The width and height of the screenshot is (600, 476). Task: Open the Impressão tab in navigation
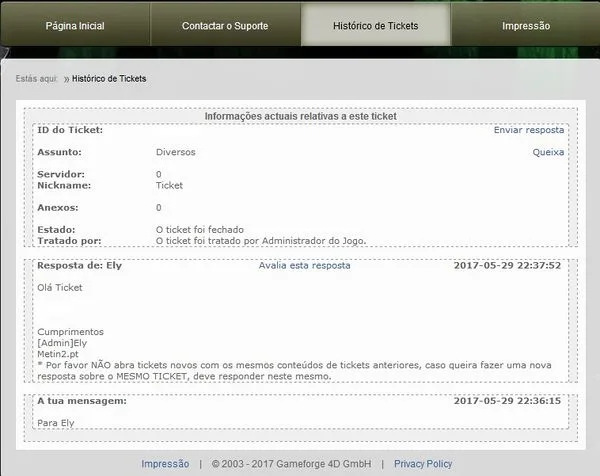526,26
